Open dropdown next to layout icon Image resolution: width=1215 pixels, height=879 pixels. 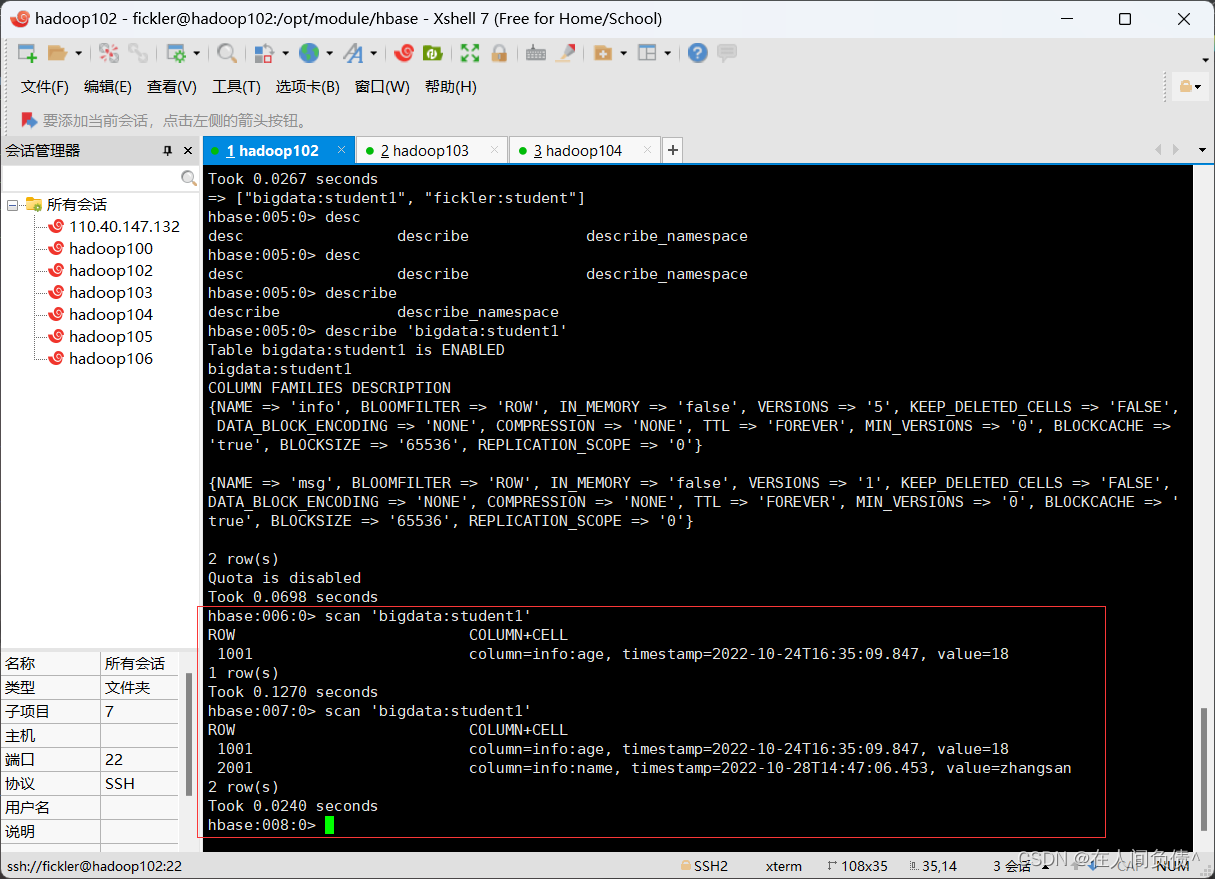668,53
